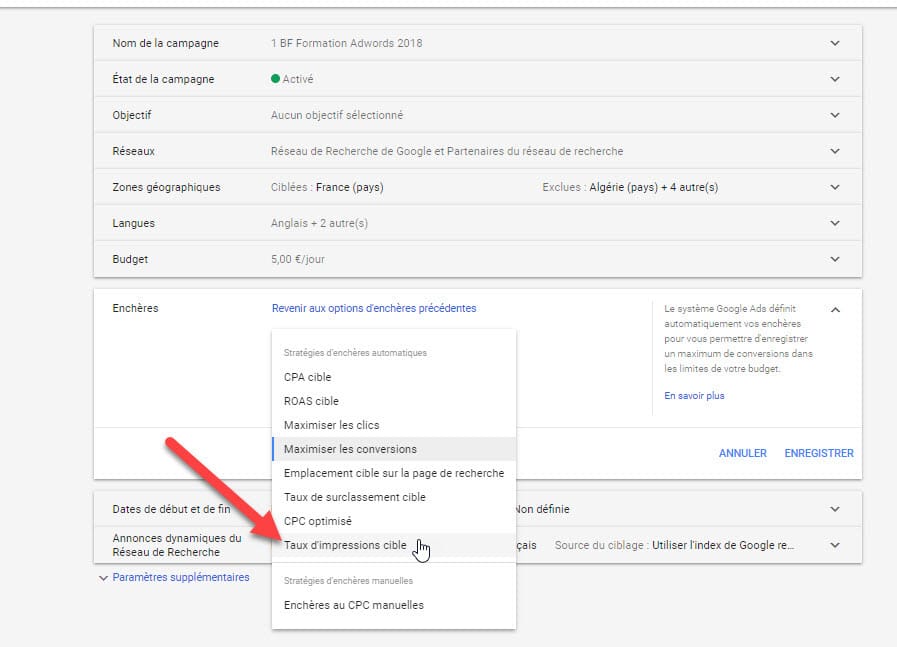
Task: Select CPA cible bidding strategy
Action: (x=394, y=377)
